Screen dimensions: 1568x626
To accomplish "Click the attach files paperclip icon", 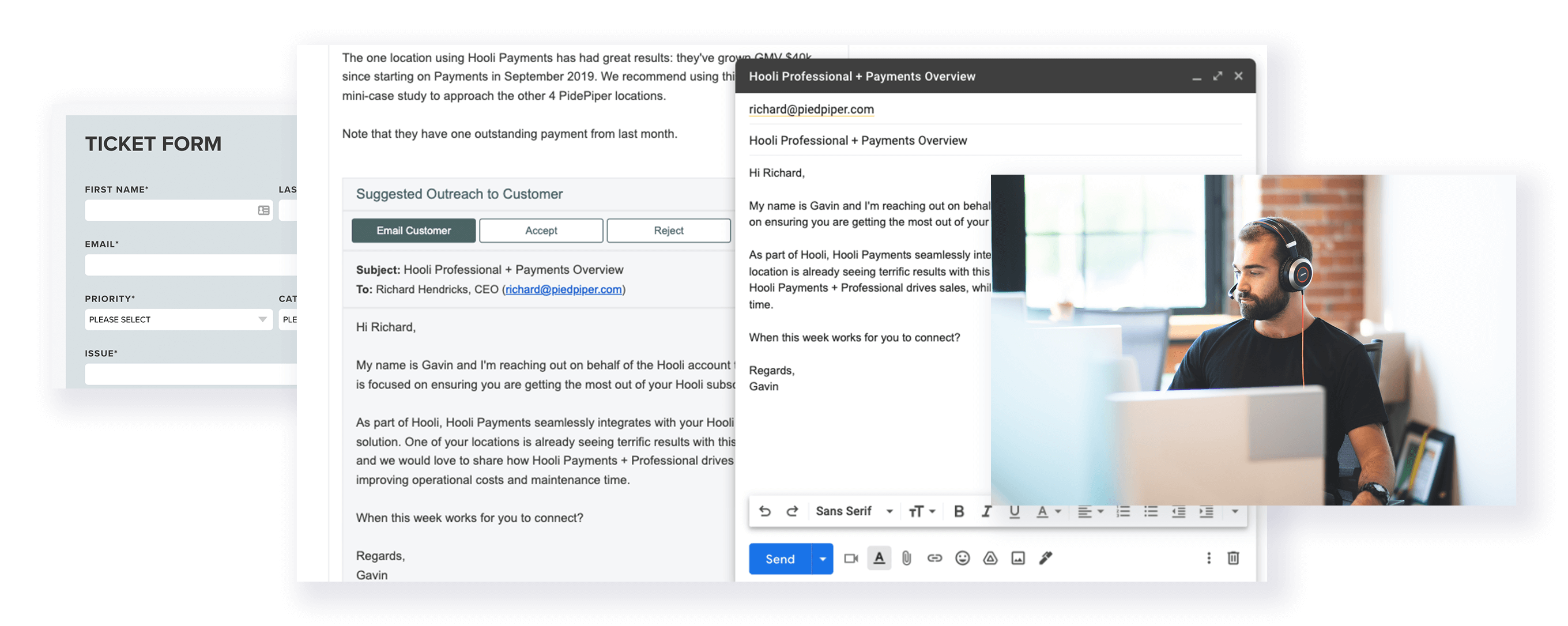I will pyautogui.click(x=906, y=558).
